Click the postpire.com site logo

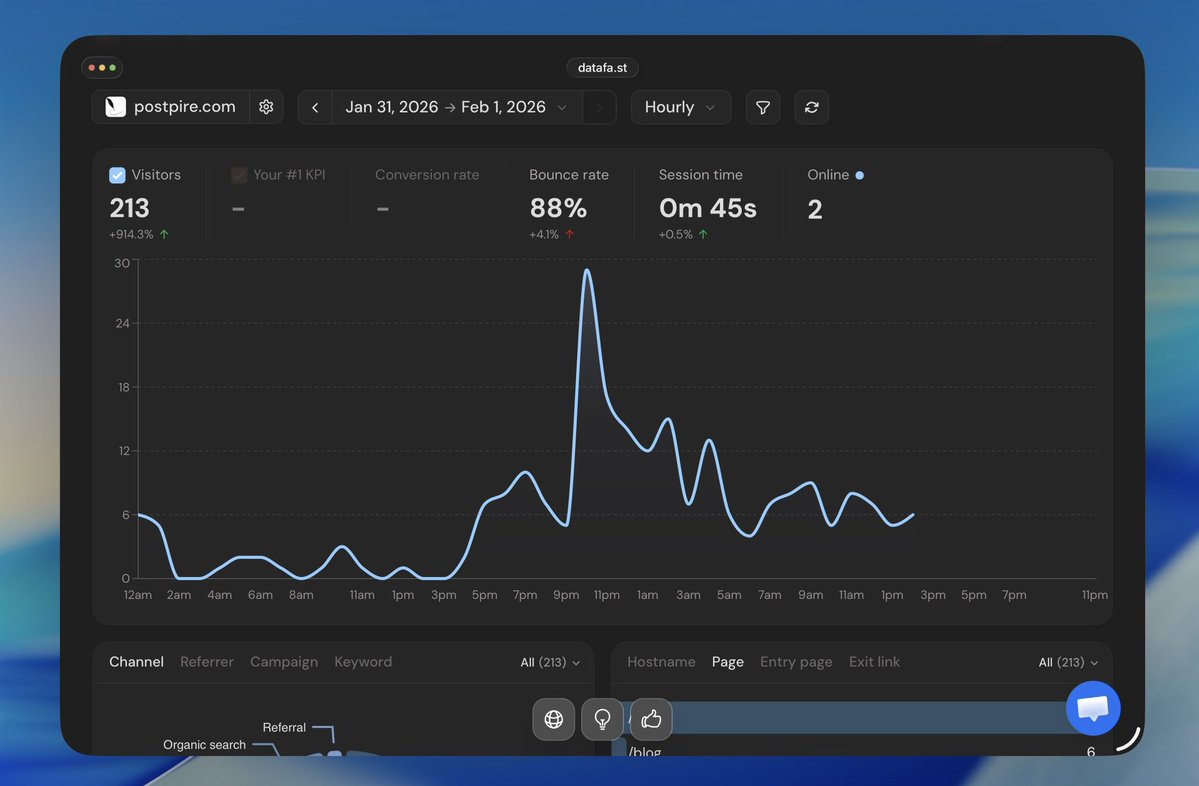[x=115, y=106]
